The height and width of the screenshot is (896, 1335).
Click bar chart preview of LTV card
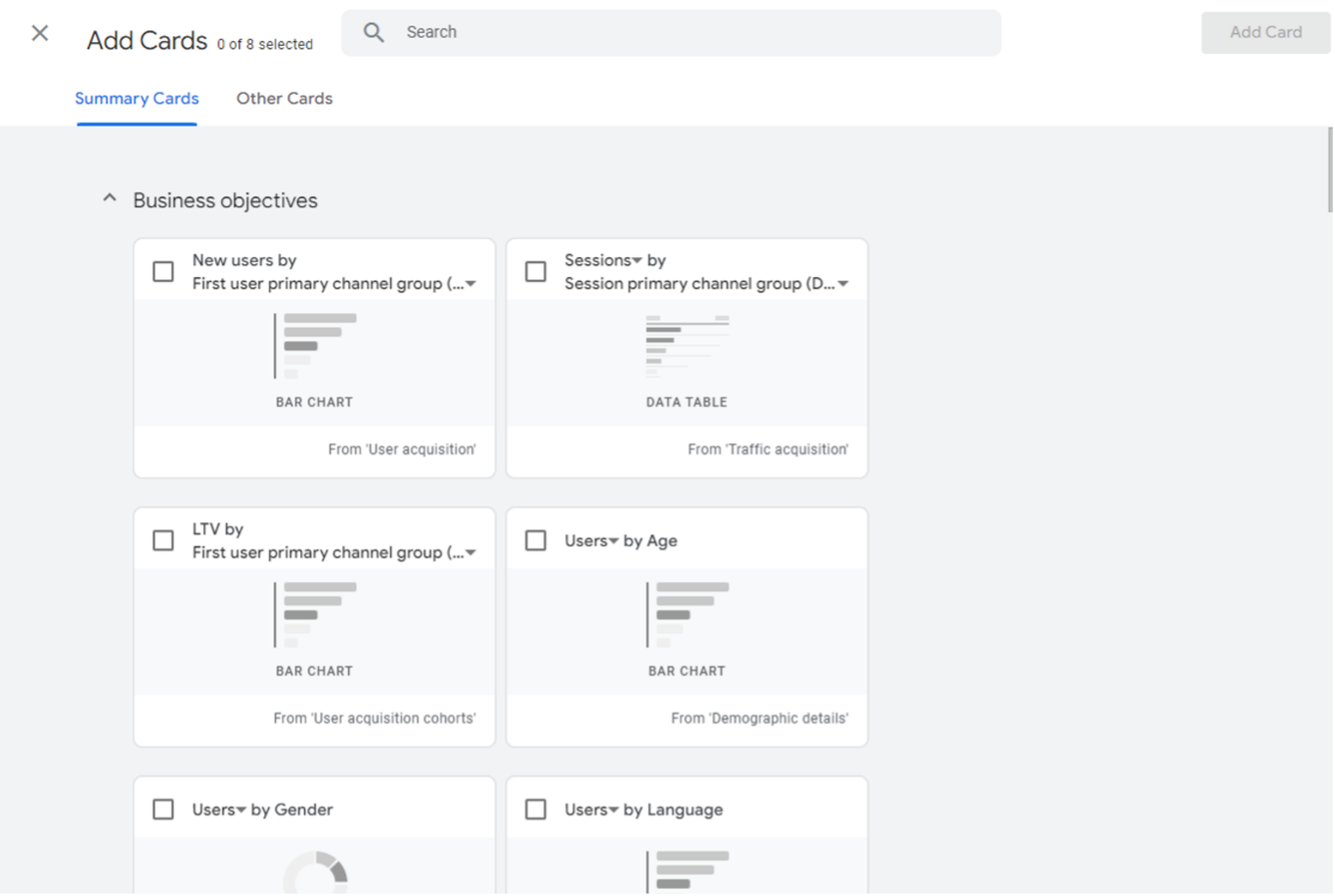[315, 614]
